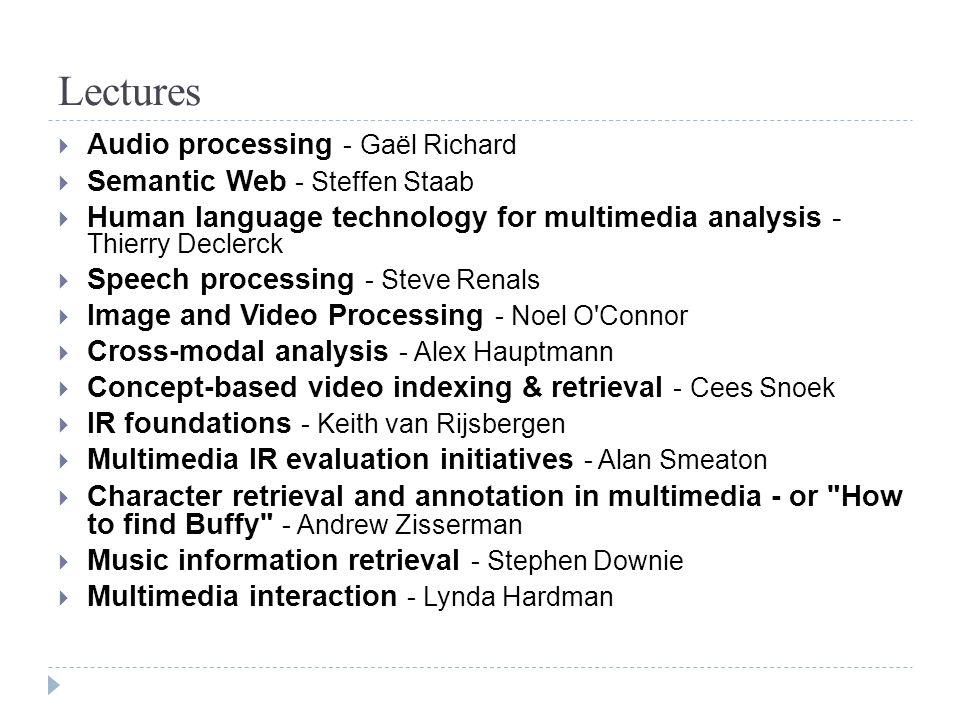This screenshot has height=720, width=960.
Task: Select Concept-based video indexing & retrieval text
Action: point(375,388)
